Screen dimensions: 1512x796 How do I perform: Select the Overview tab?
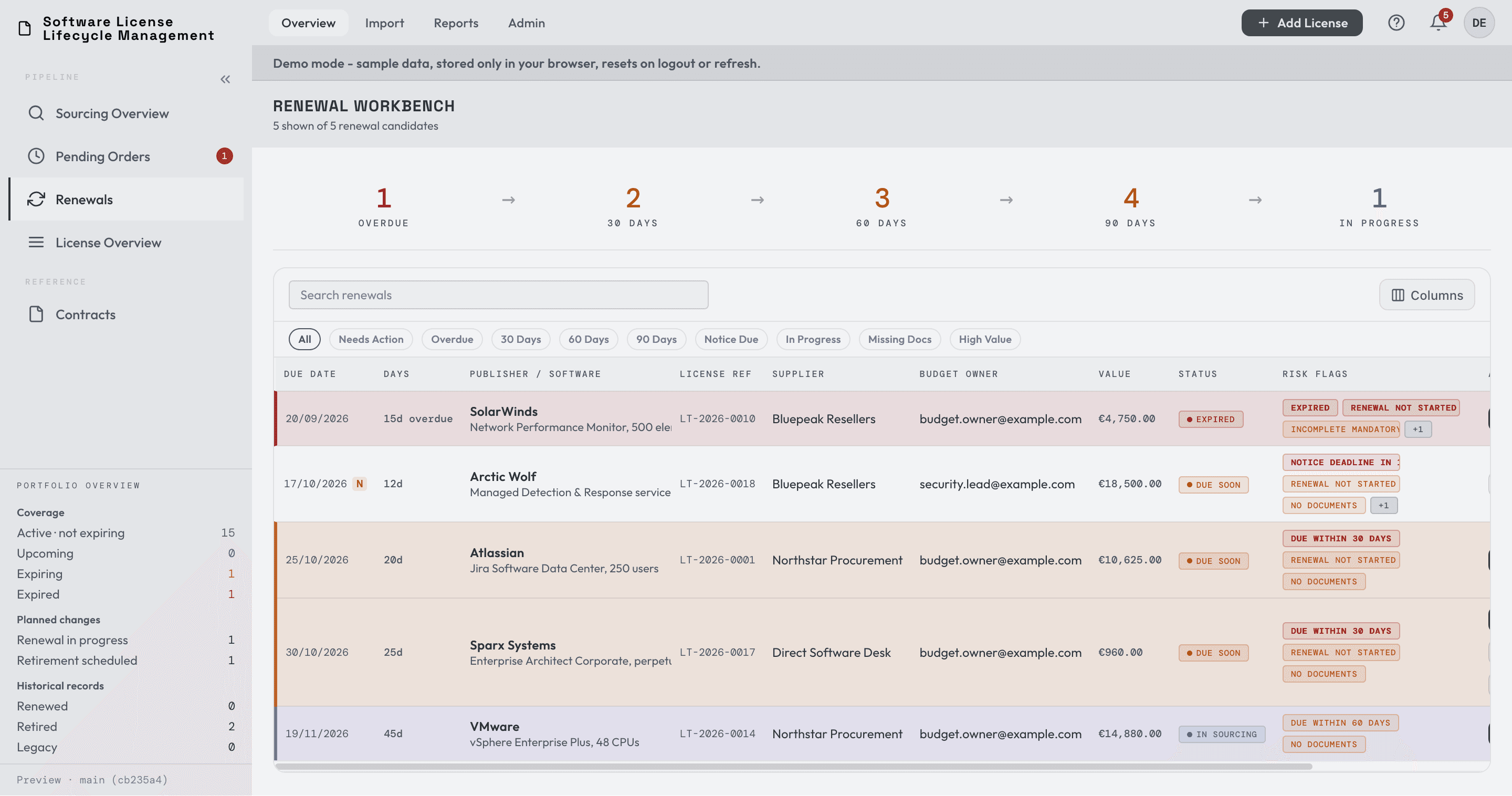[x=308, y=23]
